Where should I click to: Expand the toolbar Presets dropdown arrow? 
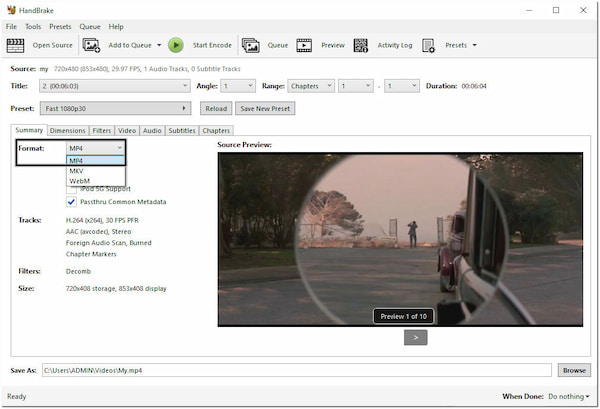click(x=474, y=45)
